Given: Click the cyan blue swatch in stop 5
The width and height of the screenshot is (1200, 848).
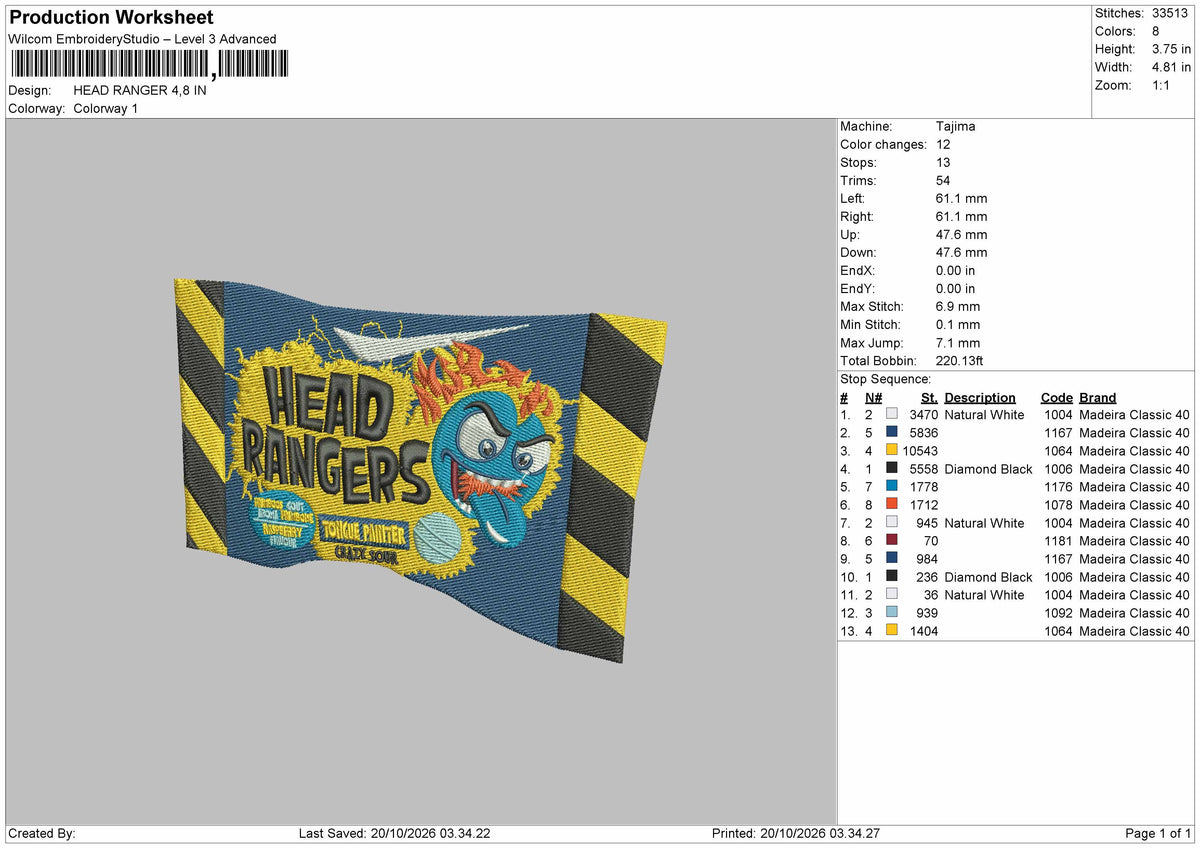Looking at the screenshot, I should [891, 486].
